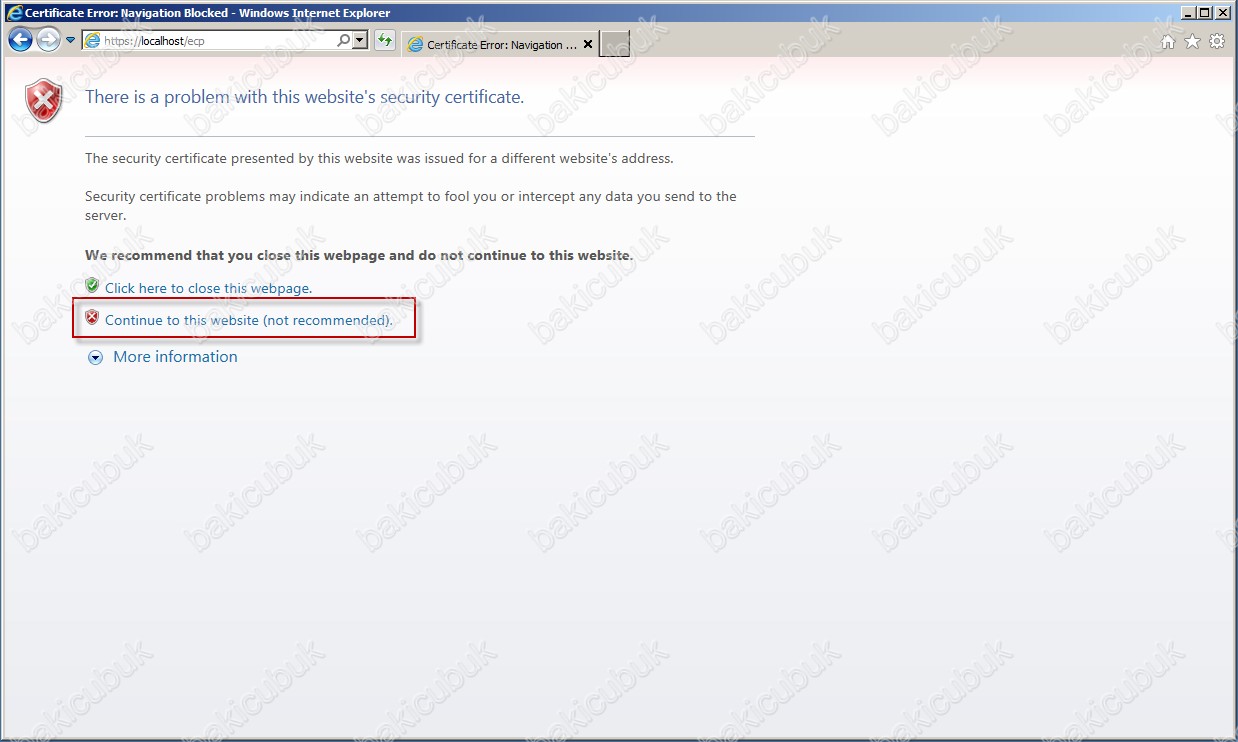Continue to this website (not recommended)
Viewport: 1238px width, 742px height.
pyautogui.click(x=249, y=320)
